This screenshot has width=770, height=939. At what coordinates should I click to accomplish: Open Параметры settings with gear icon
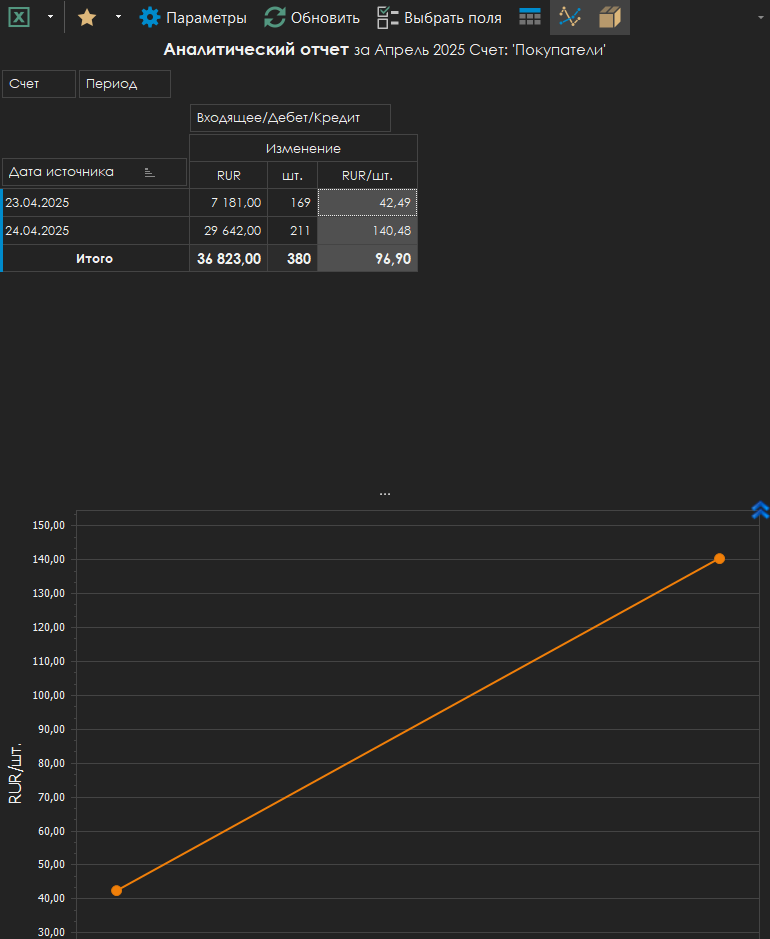point(193,17)
